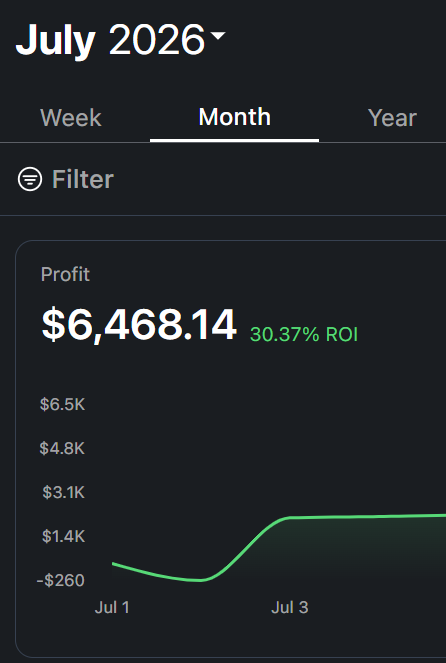Click the Filter icon
446x663 pixels.
click(x=30, y=179)
